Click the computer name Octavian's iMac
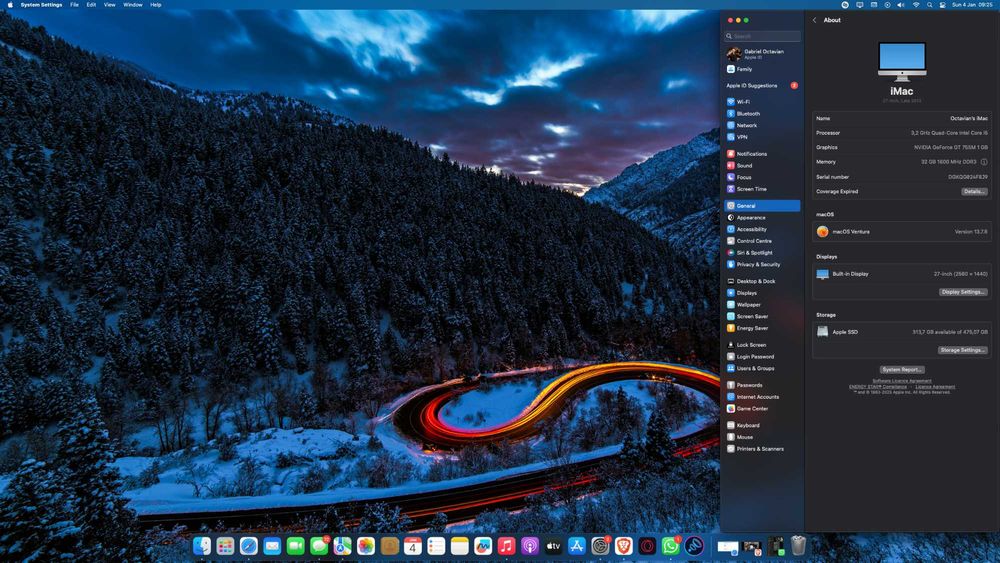Image resolution: width=1000 pixels, height=563 pixels. pos(969,119)
